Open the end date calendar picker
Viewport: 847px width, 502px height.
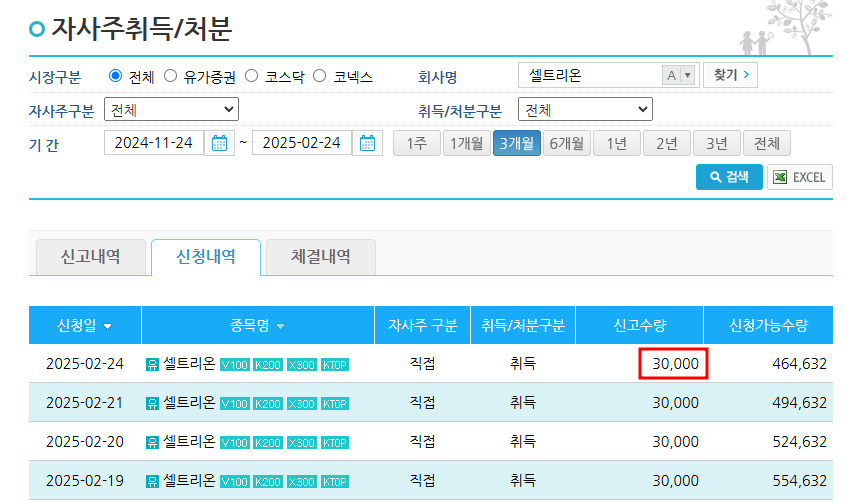click(x=367, y=143)
